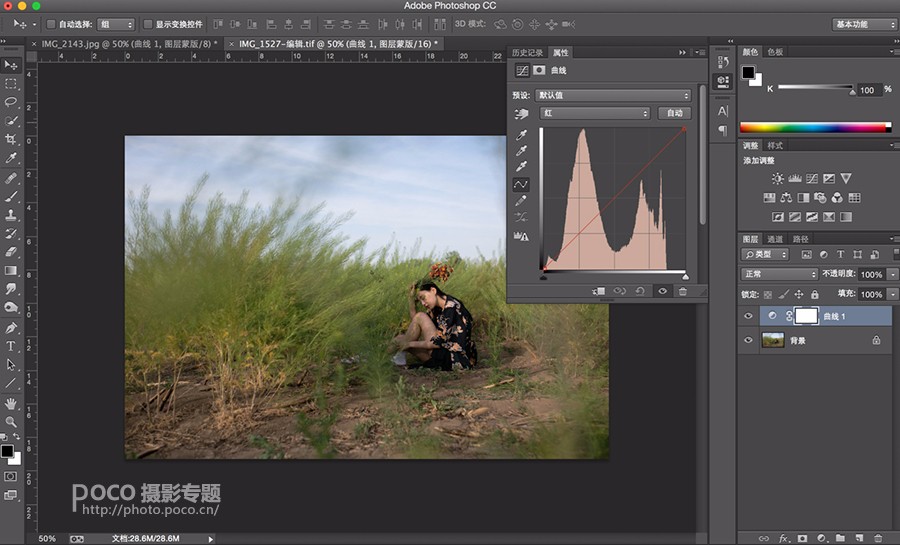Adjust the K slider handle

[x=852, y=91]
